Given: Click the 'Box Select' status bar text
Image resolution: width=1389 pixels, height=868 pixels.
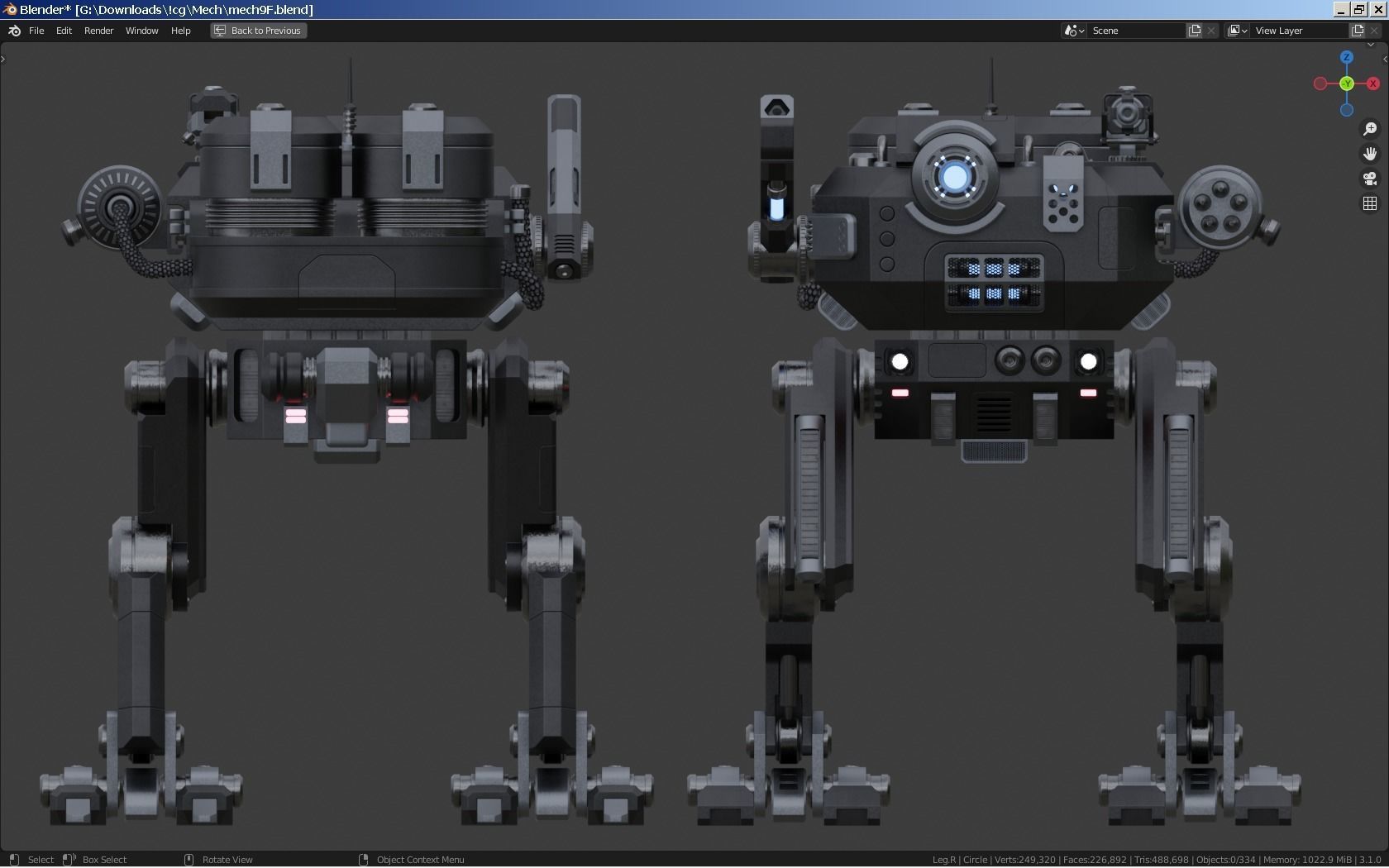Looking at the screenshot, I should 104,860.
